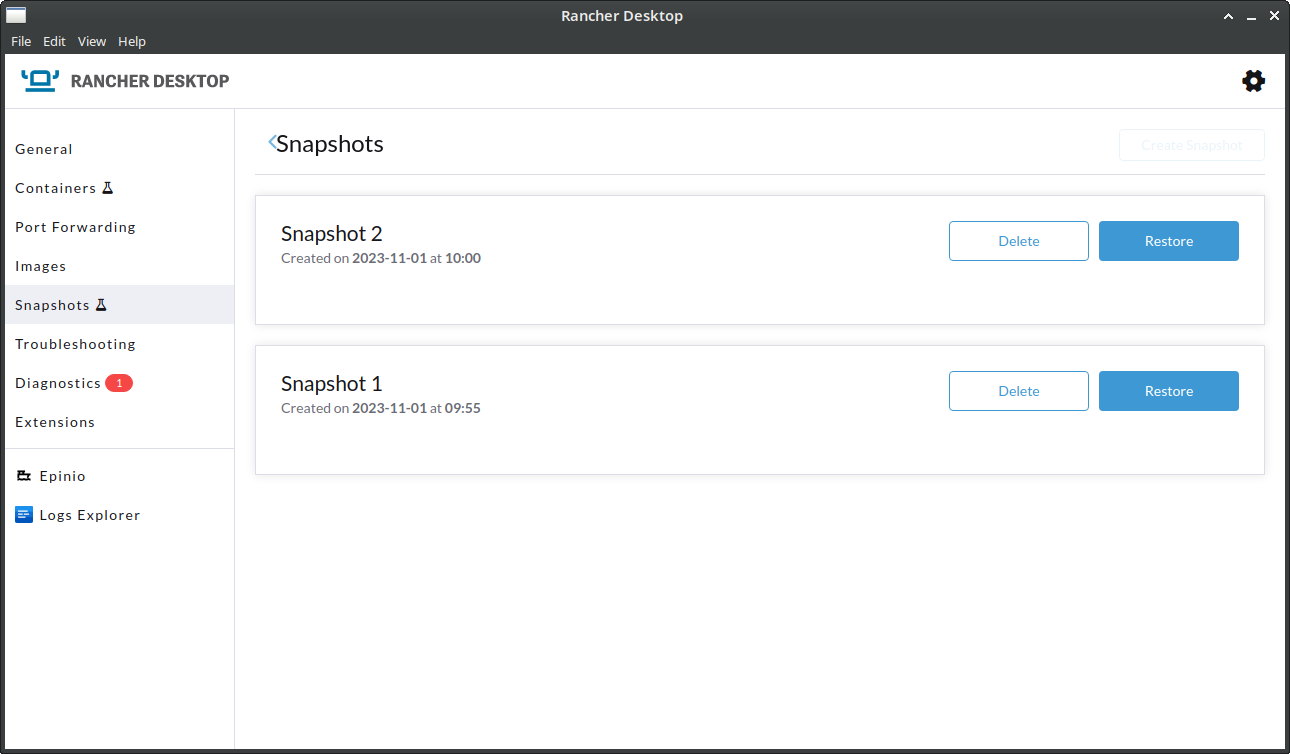Delete Snapshot 2

pyautogui.click(x=1019, y=241)
